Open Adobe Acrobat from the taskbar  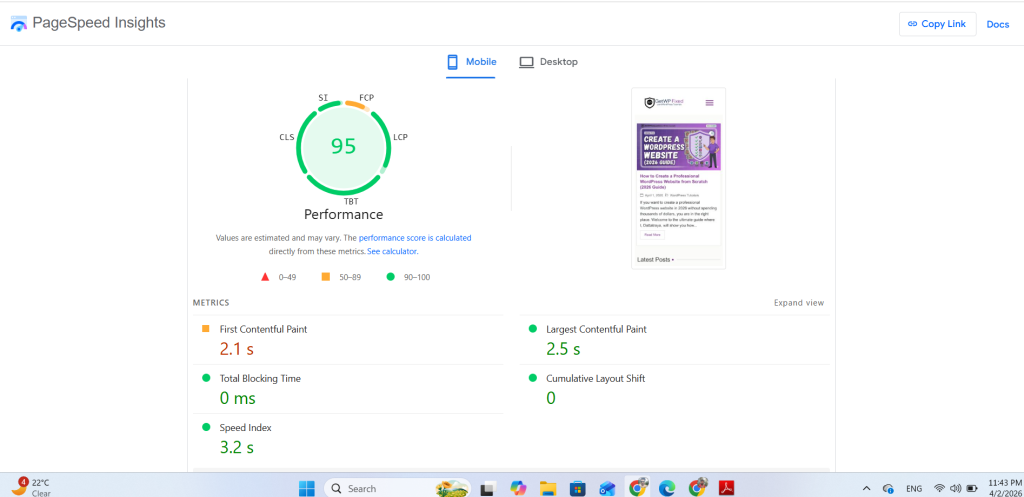[727, 488]
